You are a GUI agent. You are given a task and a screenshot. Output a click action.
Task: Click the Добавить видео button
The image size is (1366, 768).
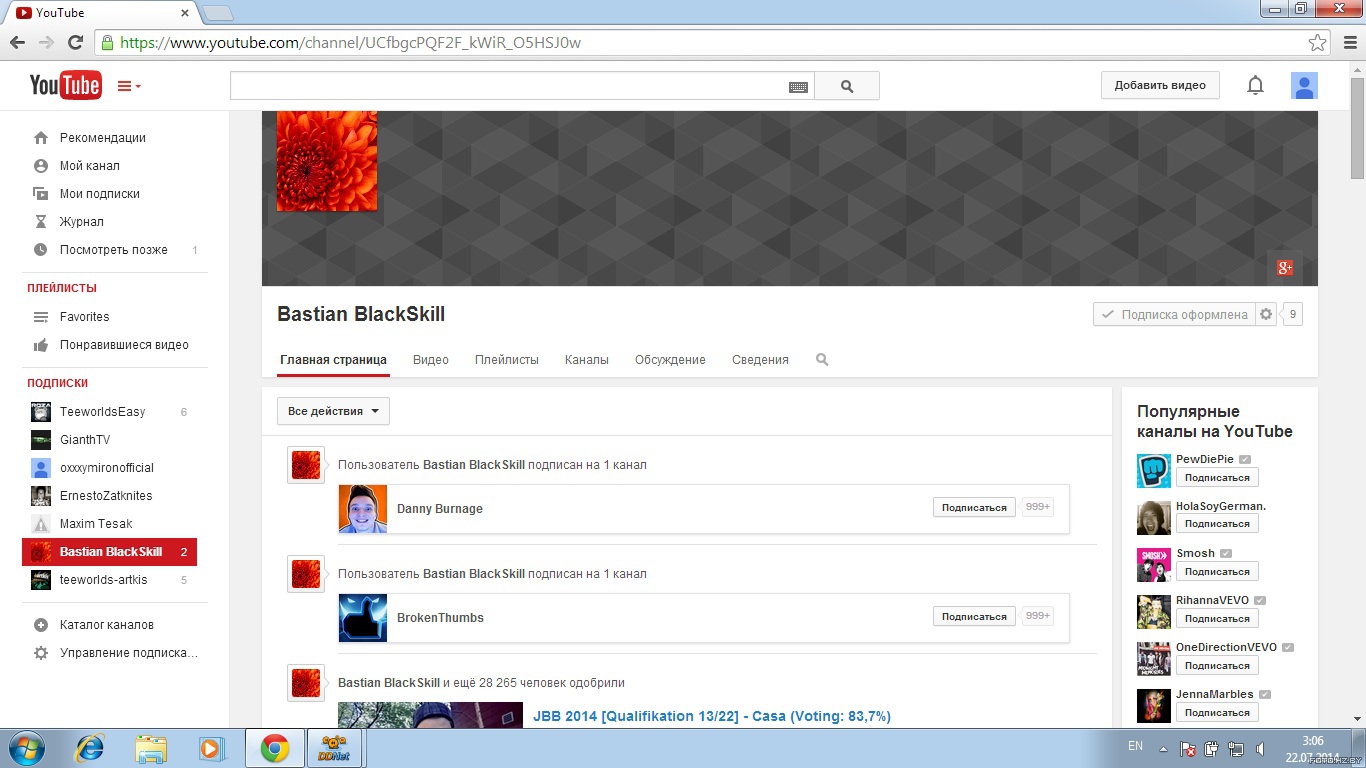[x=1160, y=85]
